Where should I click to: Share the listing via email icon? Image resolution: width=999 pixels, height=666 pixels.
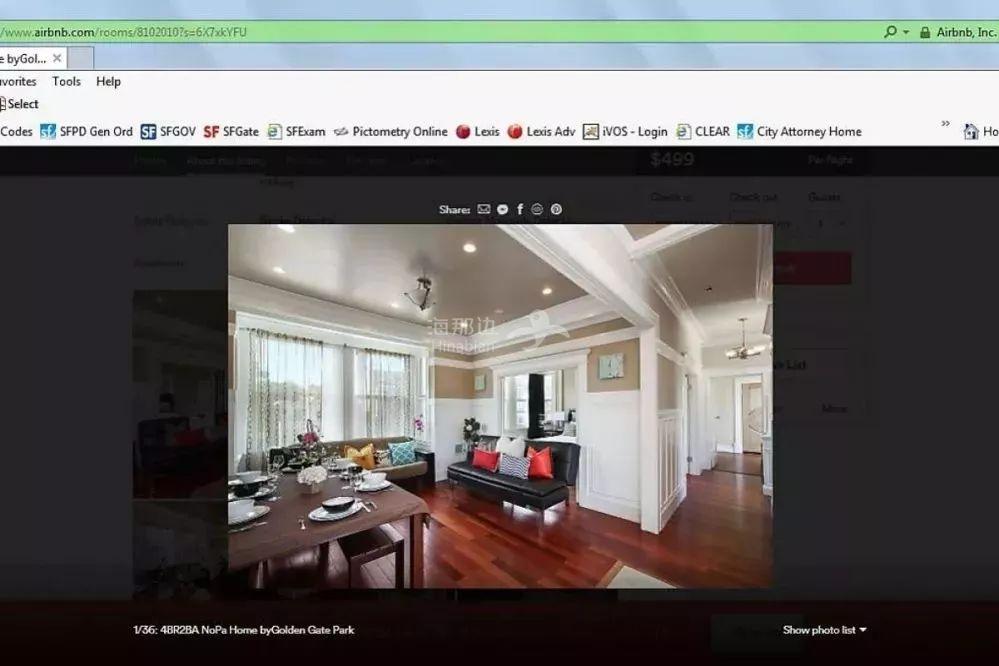point(484,210)
